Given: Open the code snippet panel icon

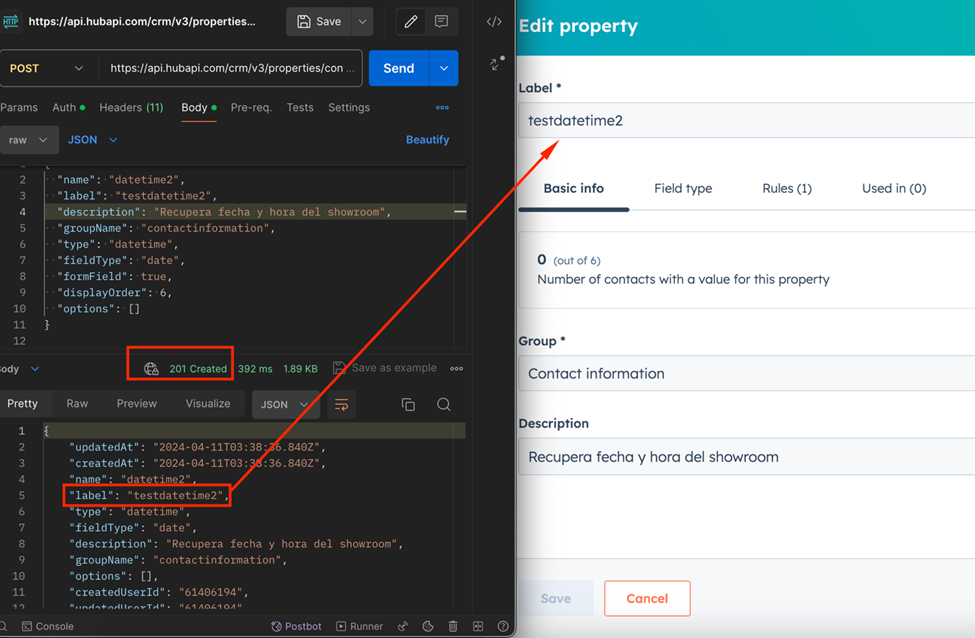Looking at the screenshot, I should pyautogui.click(x=493, y=20).
